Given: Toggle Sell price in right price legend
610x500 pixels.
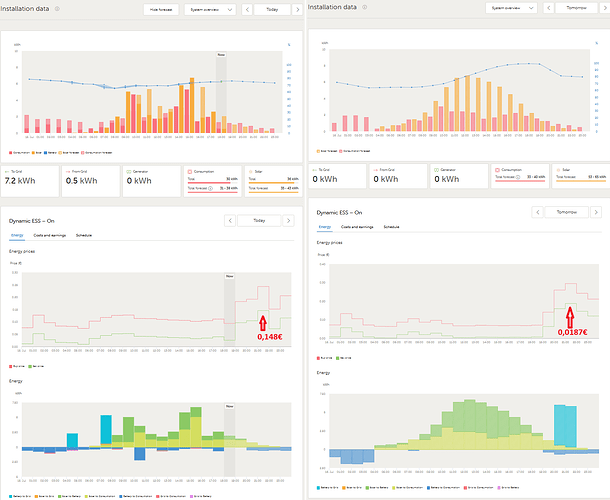Looking at the screenshot, I should pos(344,358).
